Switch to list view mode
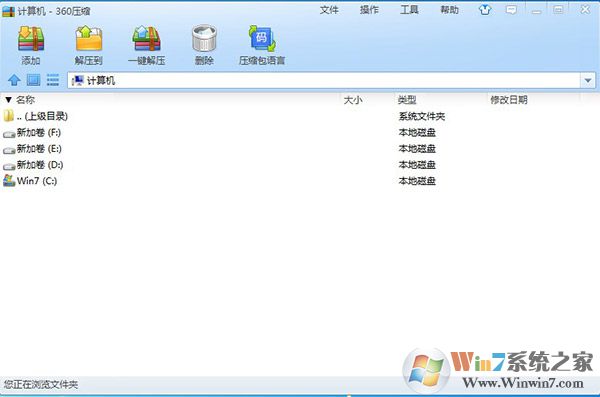 (x=53, y=80)
